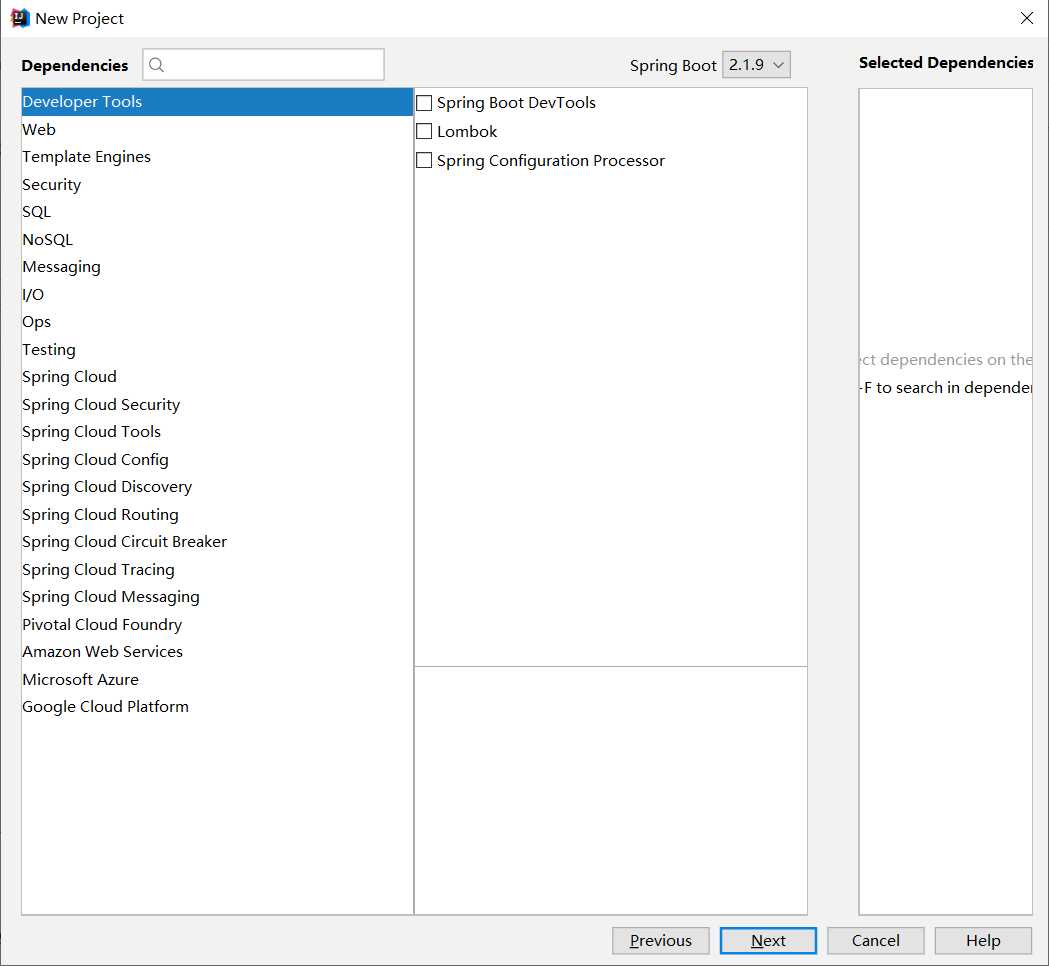The width and height of the screenshot is (1049, 966).
Task: Select the Spring Cloud category
Action: pyautogui.click(x=217, y=377)
